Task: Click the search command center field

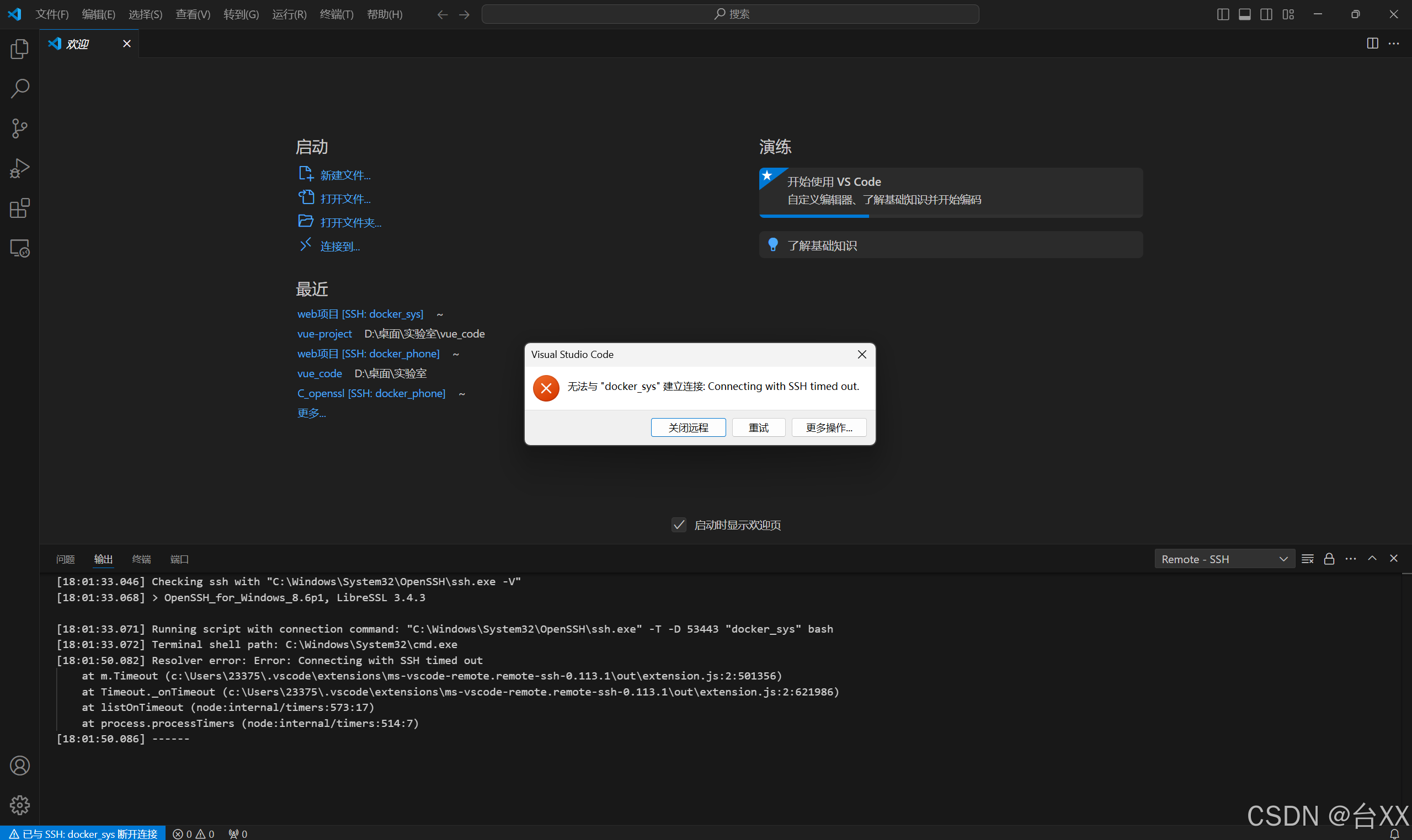Action: click(x=730, y=14)
